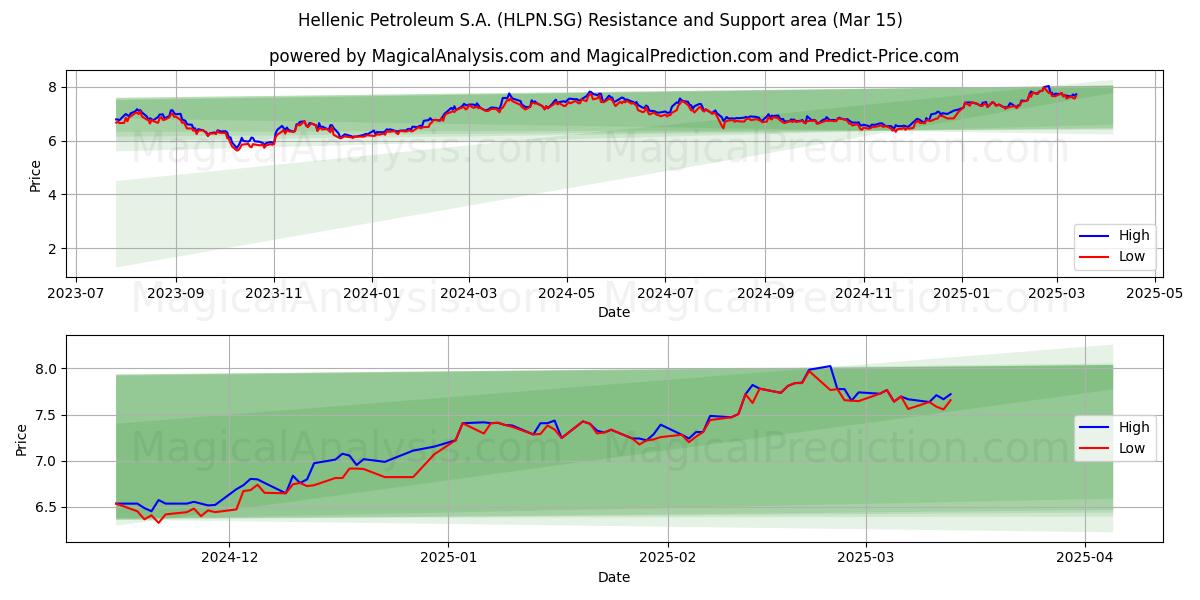The image size is (1200, 600).
Task: Click the '2024-05' x-axis tick label
Action: click(567, 294)
